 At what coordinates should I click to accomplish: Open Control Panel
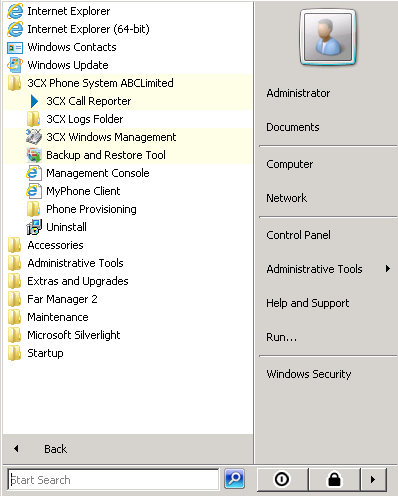point(298,235)
